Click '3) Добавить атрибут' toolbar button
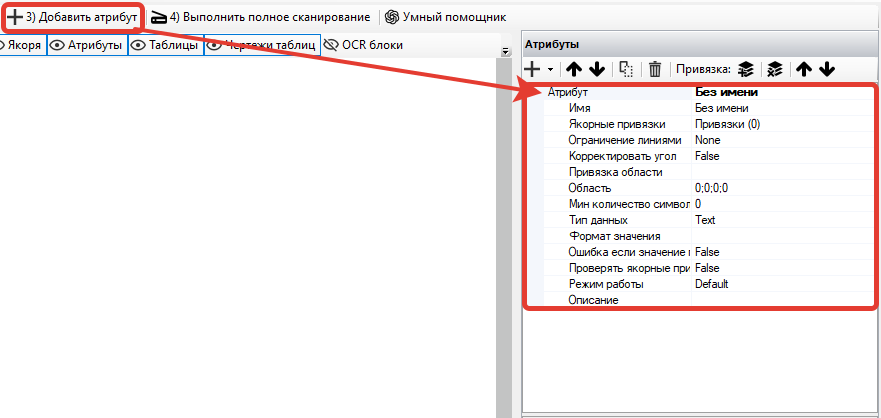Screen dimensions: 881x418 click(x=73, y=17)
